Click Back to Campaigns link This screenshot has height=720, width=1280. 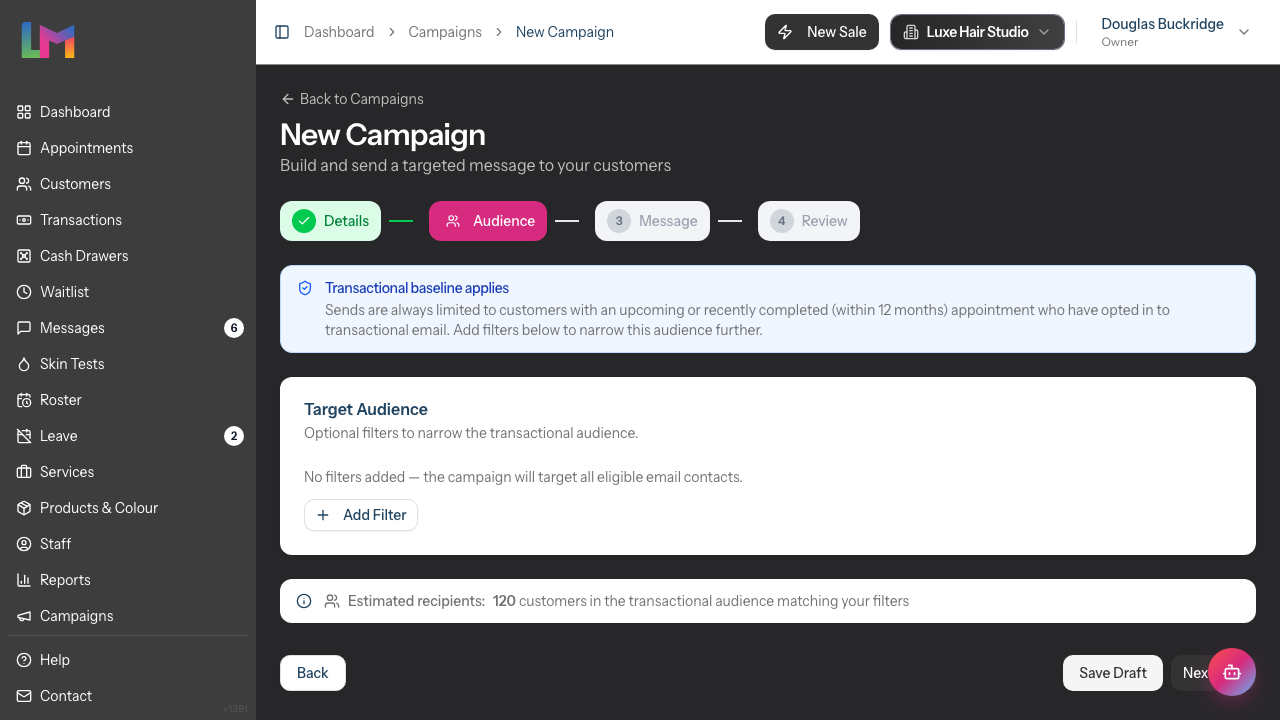point(352,99)
